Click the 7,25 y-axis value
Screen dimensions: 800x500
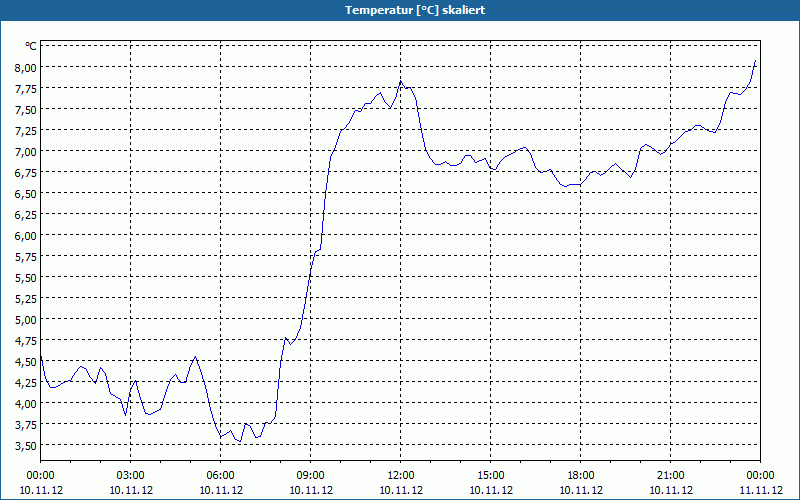coord(26,131)
